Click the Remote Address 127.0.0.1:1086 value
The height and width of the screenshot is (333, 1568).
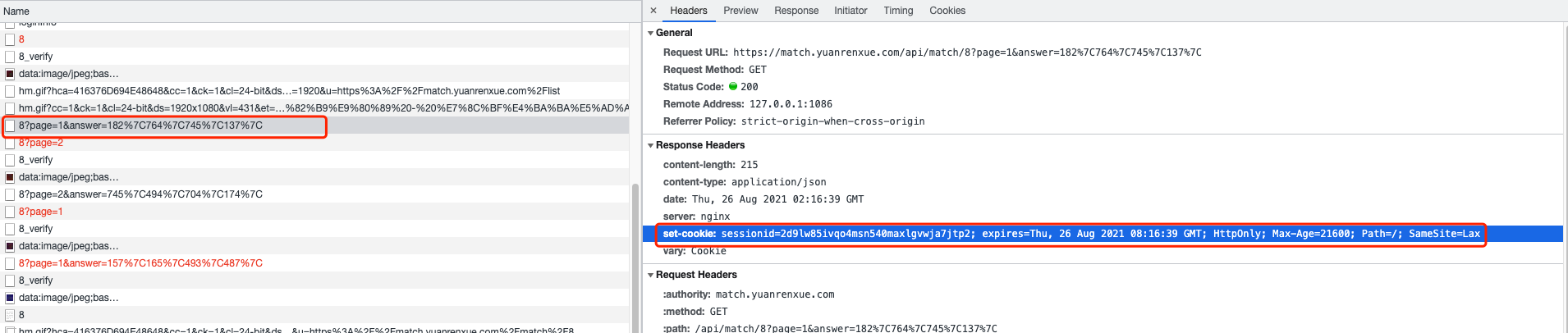(x=791, y=104)
